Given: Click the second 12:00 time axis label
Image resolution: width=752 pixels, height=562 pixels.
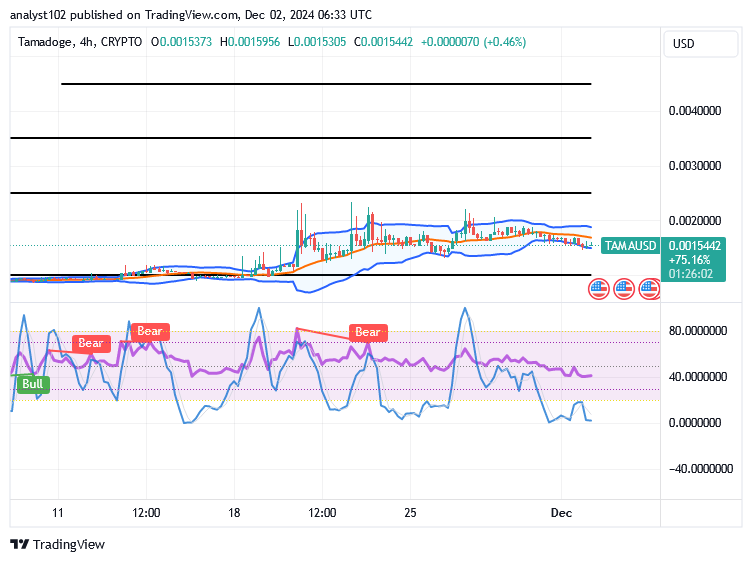Looking at the screenshot, I should pyautogui.click(x=322, y=513).
